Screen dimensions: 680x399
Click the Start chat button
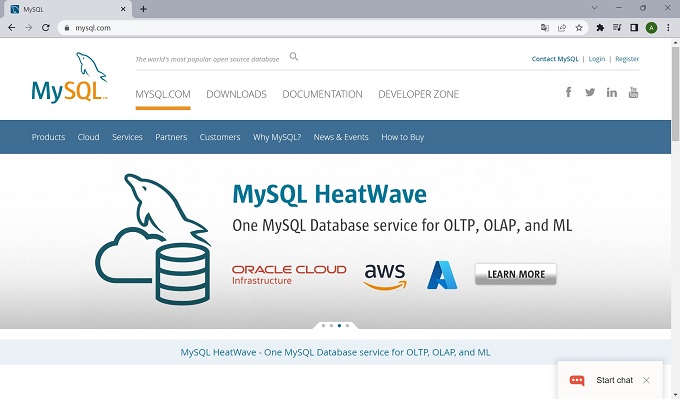615,380
